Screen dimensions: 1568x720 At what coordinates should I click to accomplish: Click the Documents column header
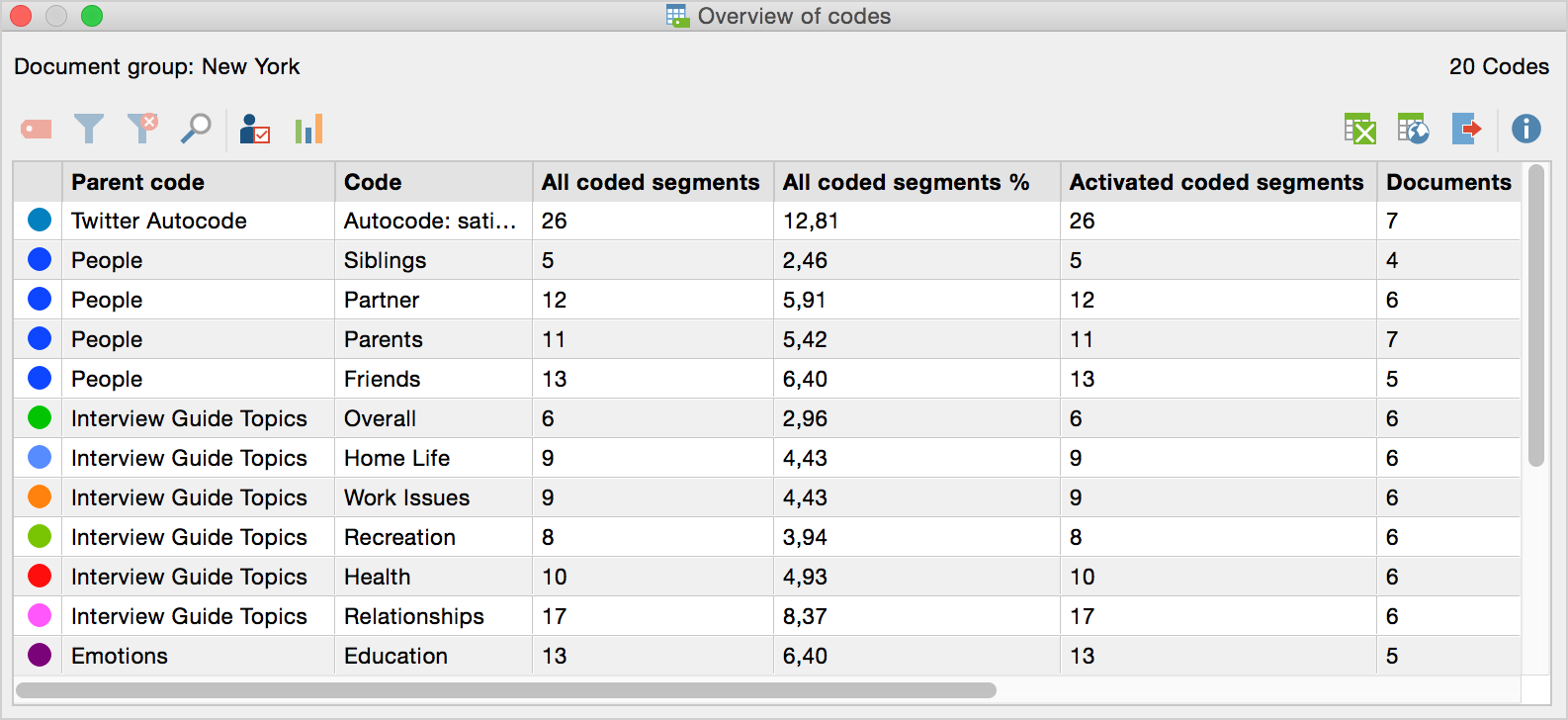tap(1447, 182)
